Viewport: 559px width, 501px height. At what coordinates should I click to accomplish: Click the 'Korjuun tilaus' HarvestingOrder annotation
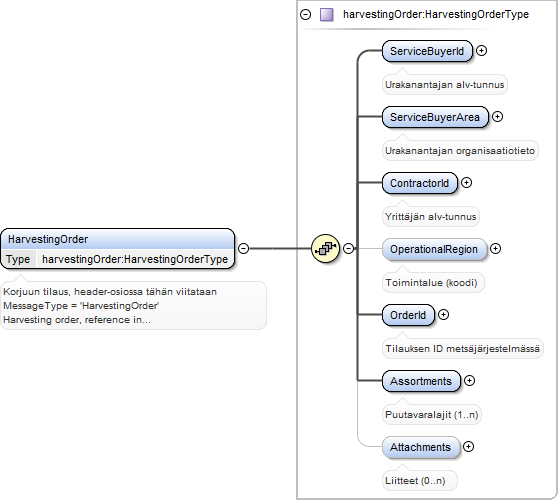coord(133,306)
